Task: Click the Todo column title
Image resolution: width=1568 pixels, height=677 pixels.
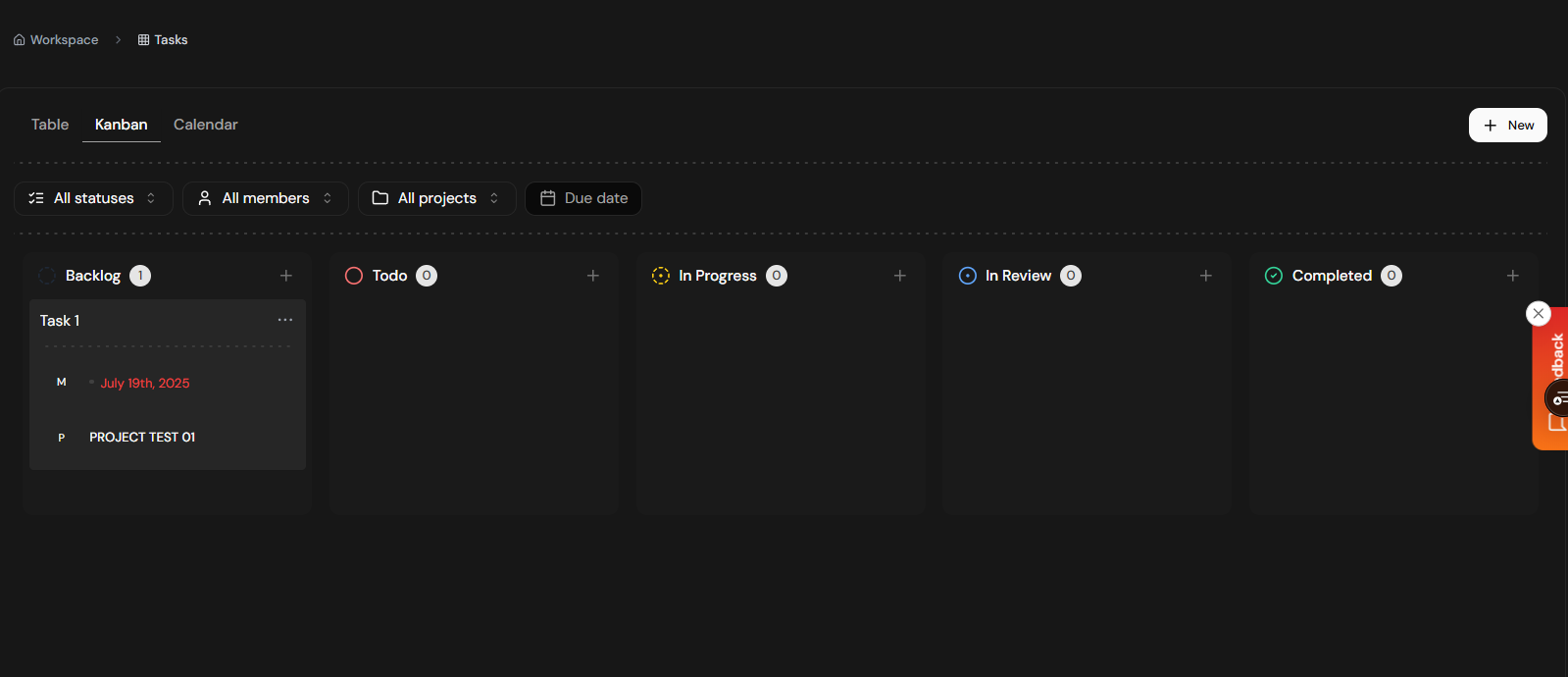Action: (x=389, y=276)
